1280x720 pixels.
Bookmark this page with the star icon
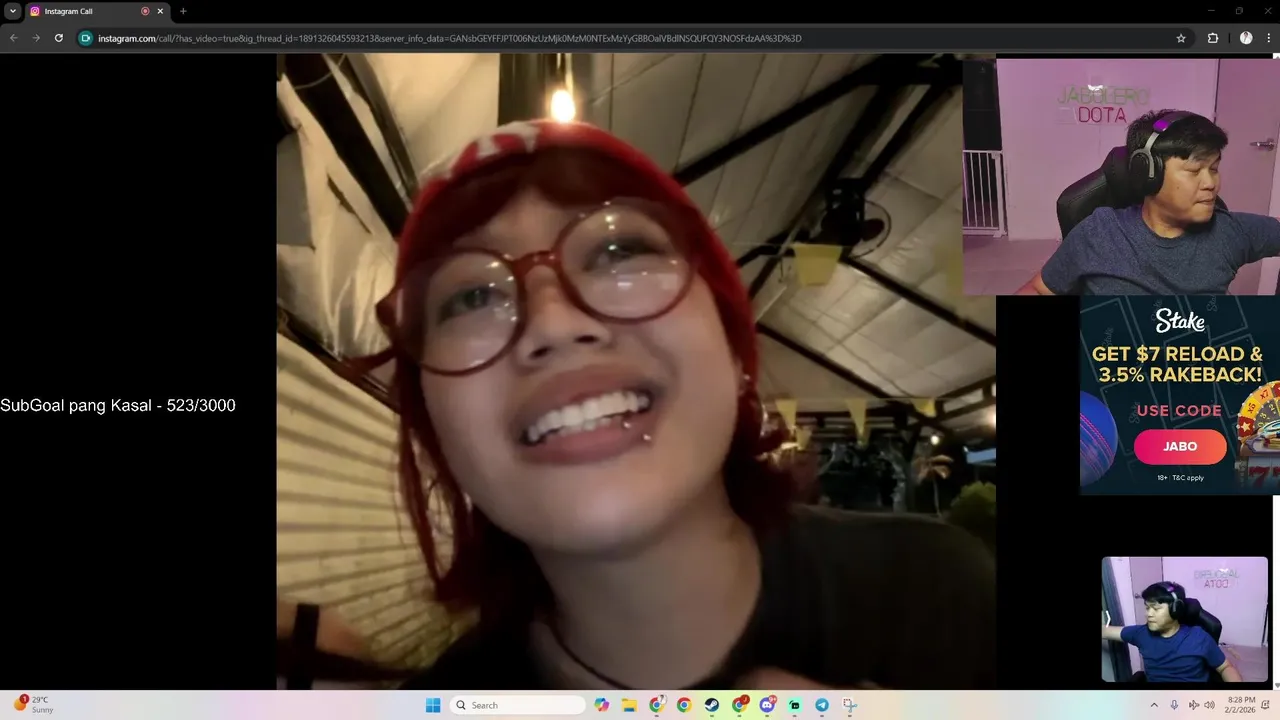tap(1181, 38)
